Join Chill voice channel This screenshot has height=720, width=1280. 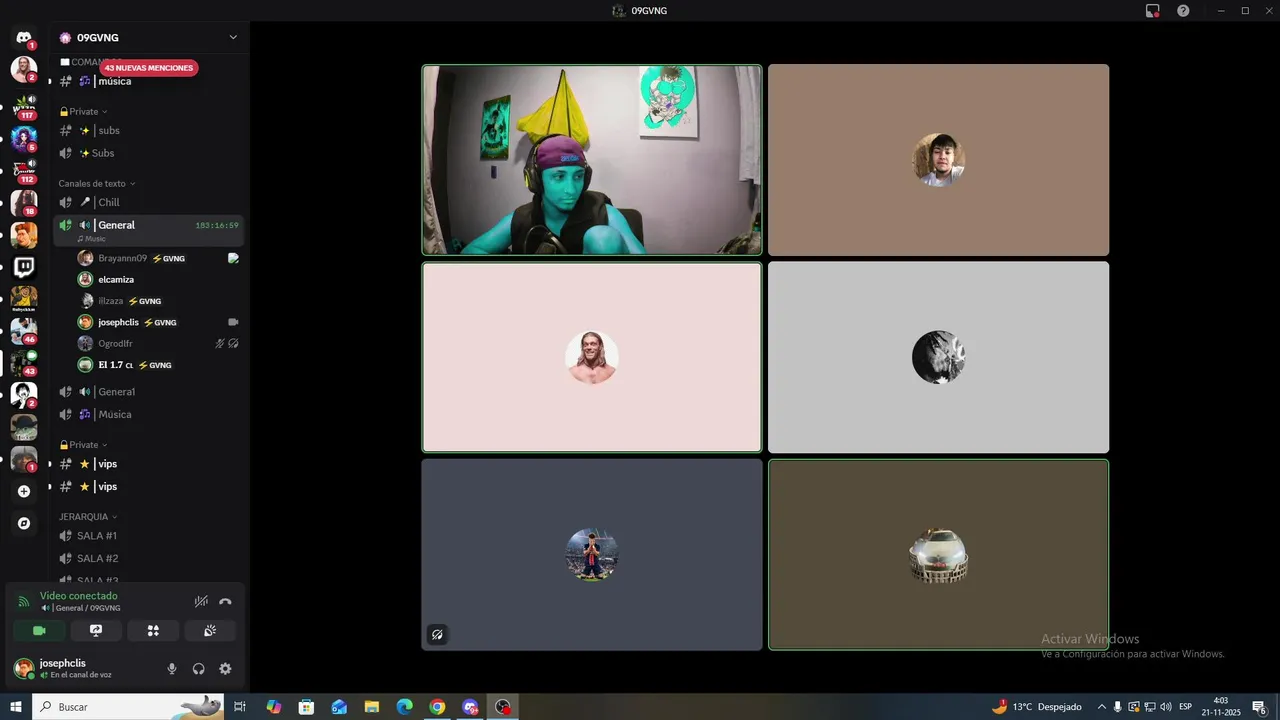coord(148,203)
